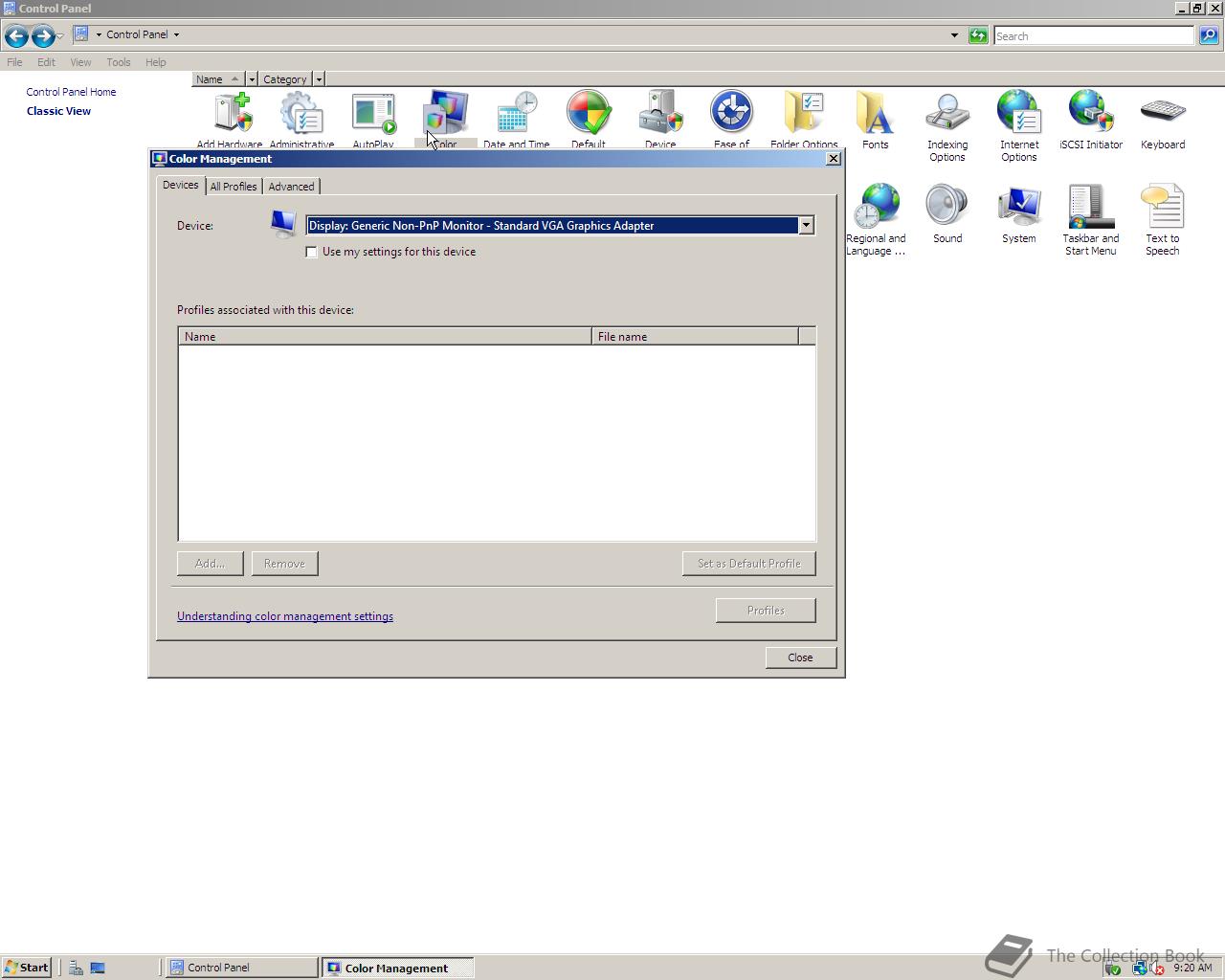Click the search magnifier button

pyautogui.click(x=1209, y=35)
